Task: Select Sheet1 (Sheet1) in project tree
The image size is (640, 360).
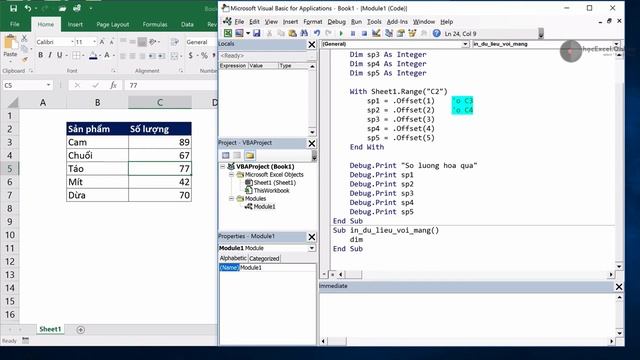Action: coord(274,182)
